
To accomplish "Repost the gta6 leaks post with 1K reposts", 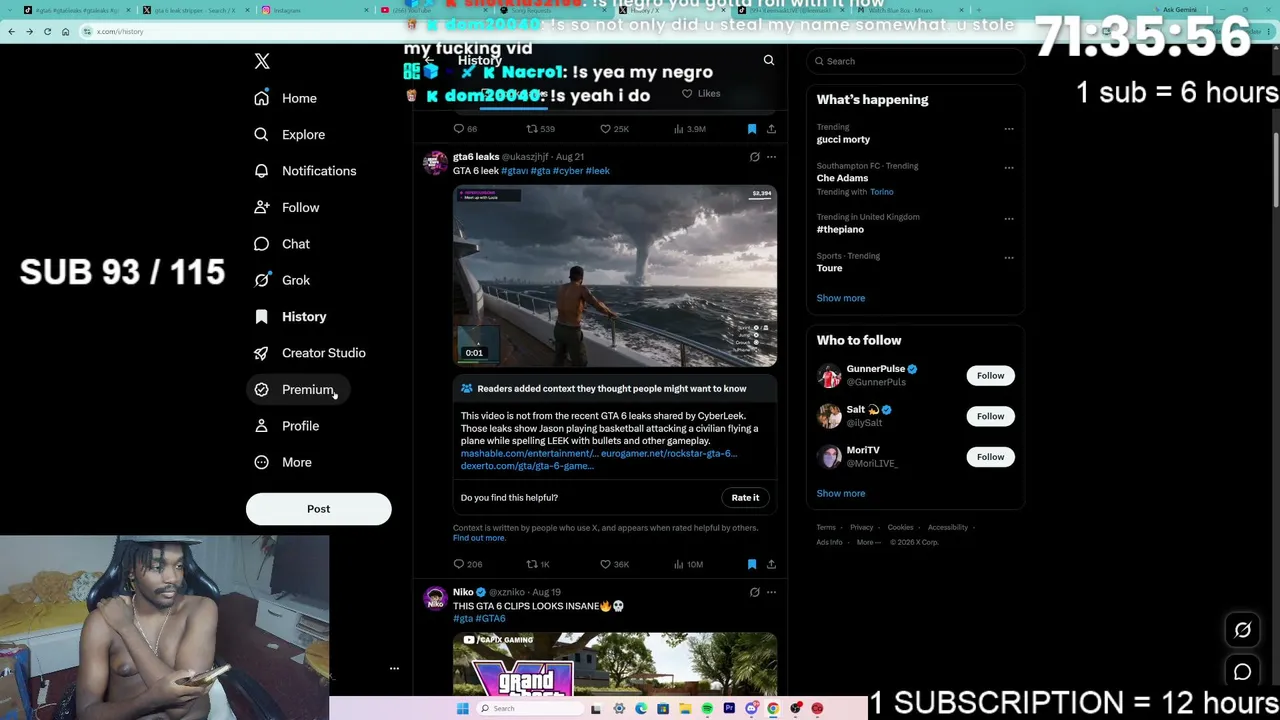I will coord(538,564).
